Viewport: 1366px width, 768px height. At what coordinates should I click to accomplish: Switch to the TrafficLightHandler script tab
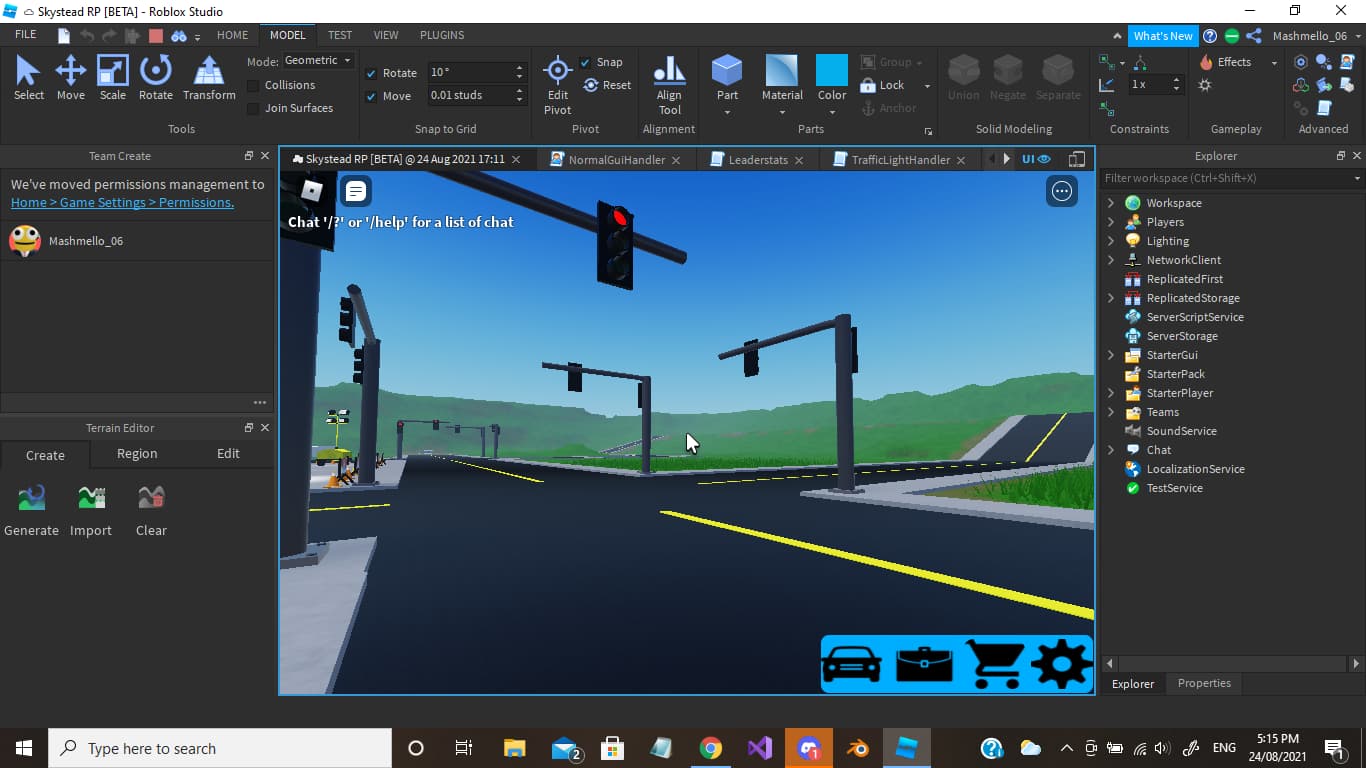(898, 159)
